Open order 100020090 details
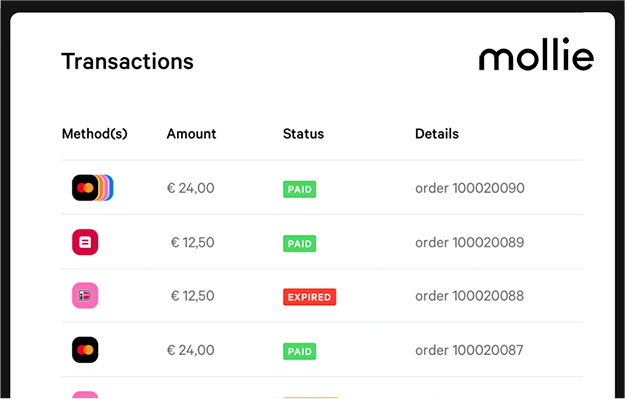Screen dimensions: 625x399 coord(470,188)
